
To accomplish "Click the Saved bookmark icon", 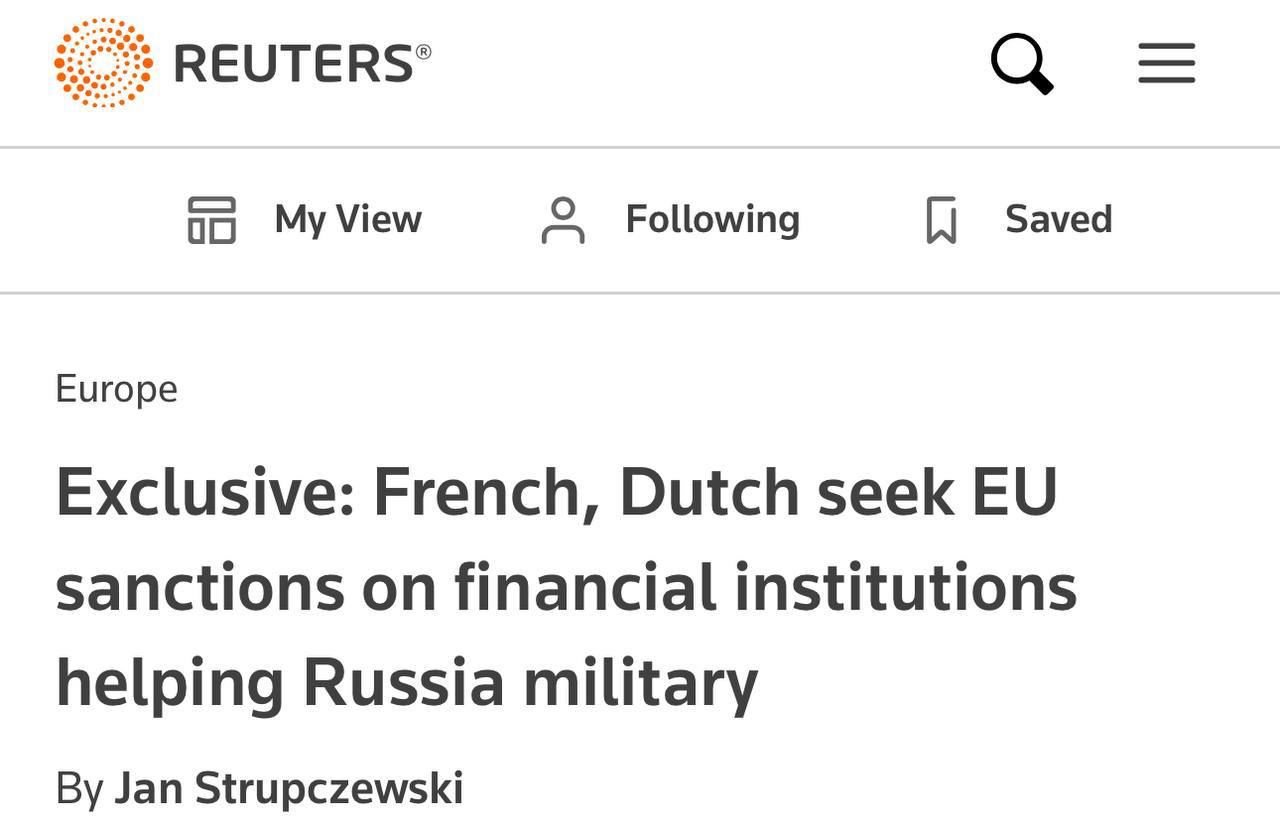I will pyautogui.click(x=941, y=220).
